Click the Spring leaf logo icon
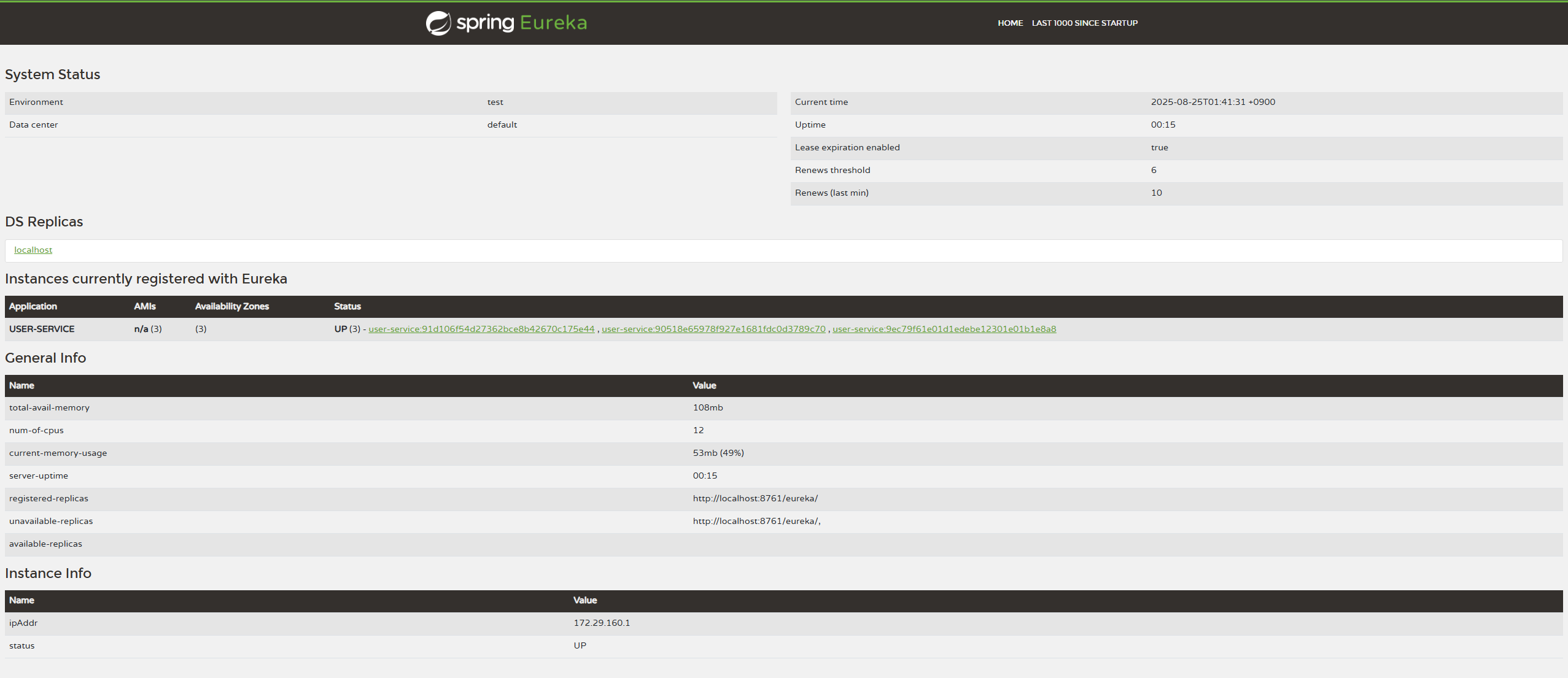The height and width of the screenshot is (678, 1568). 438,23
